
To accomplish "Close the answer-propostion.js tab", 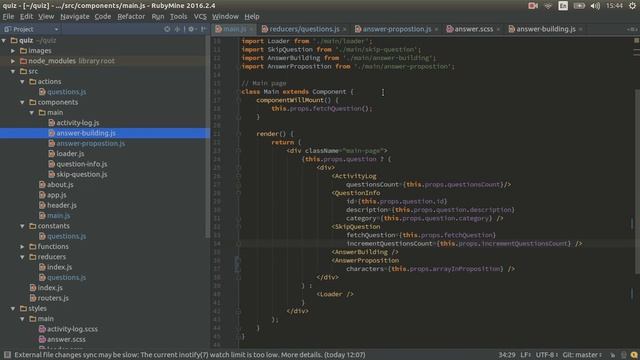I will pos(436,29).
